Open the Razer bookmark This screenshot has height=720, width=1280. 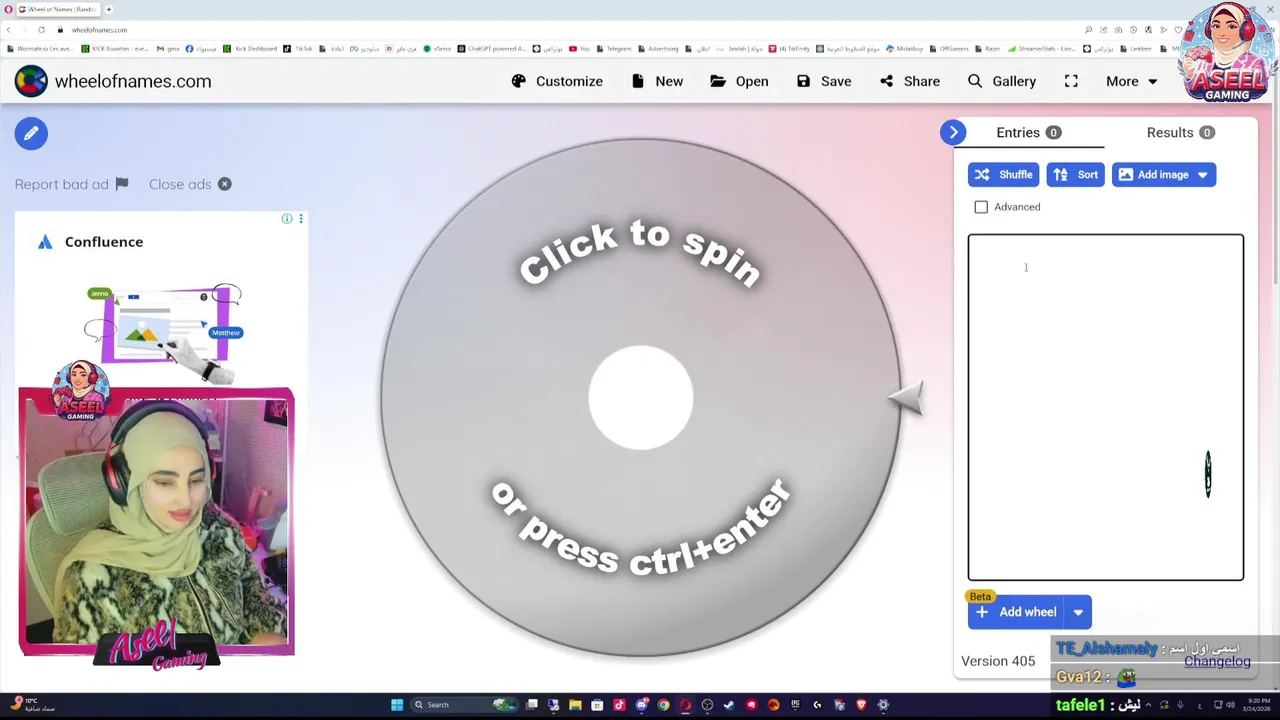[987, 48]
